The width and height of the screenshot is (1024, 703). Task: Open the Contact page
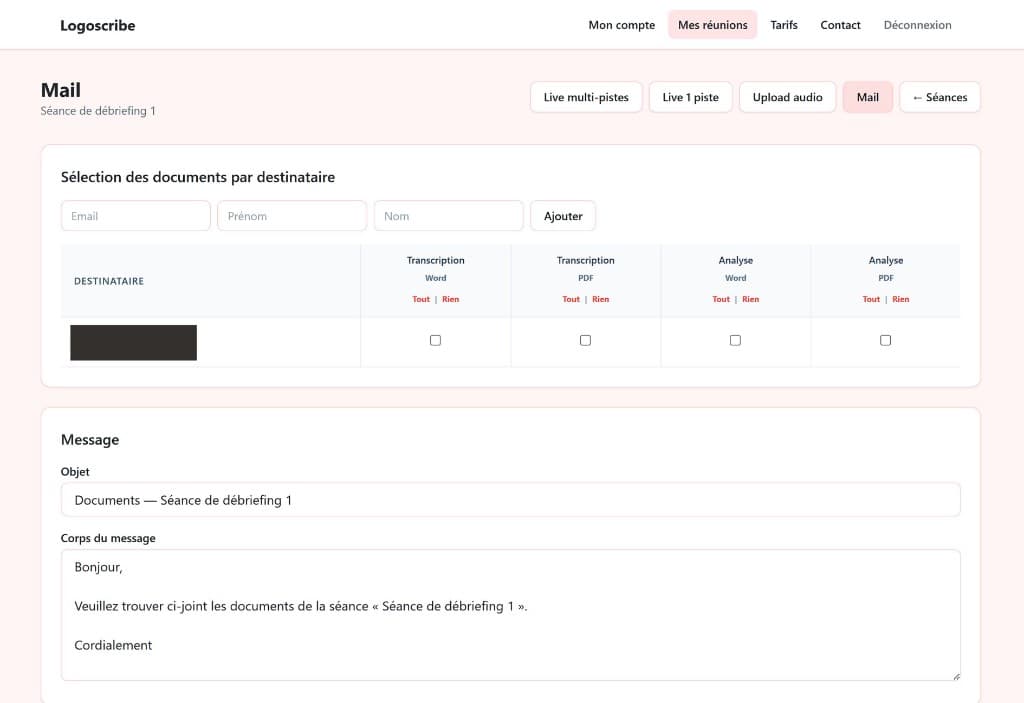click(840, 24)
